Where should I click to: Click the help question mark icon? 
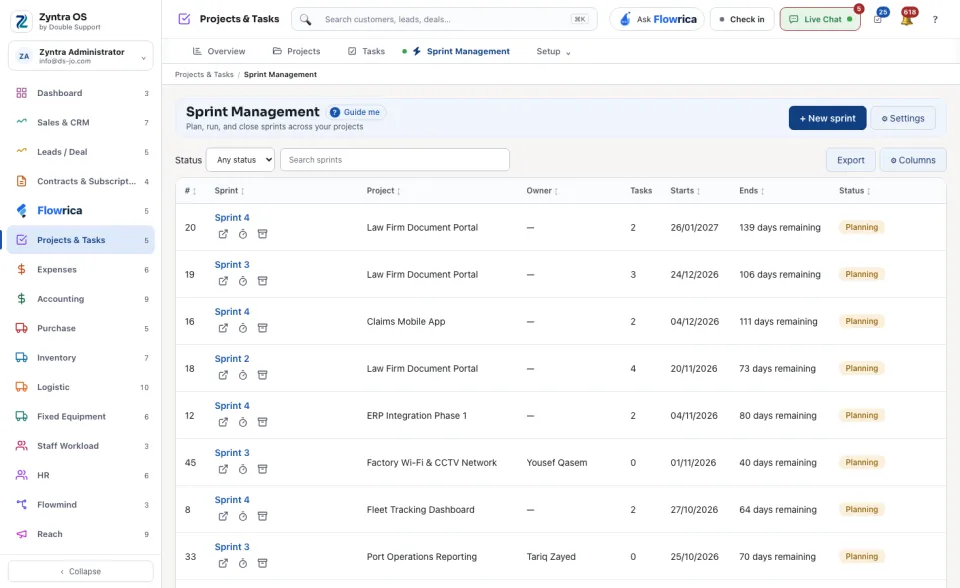point(935,20)
